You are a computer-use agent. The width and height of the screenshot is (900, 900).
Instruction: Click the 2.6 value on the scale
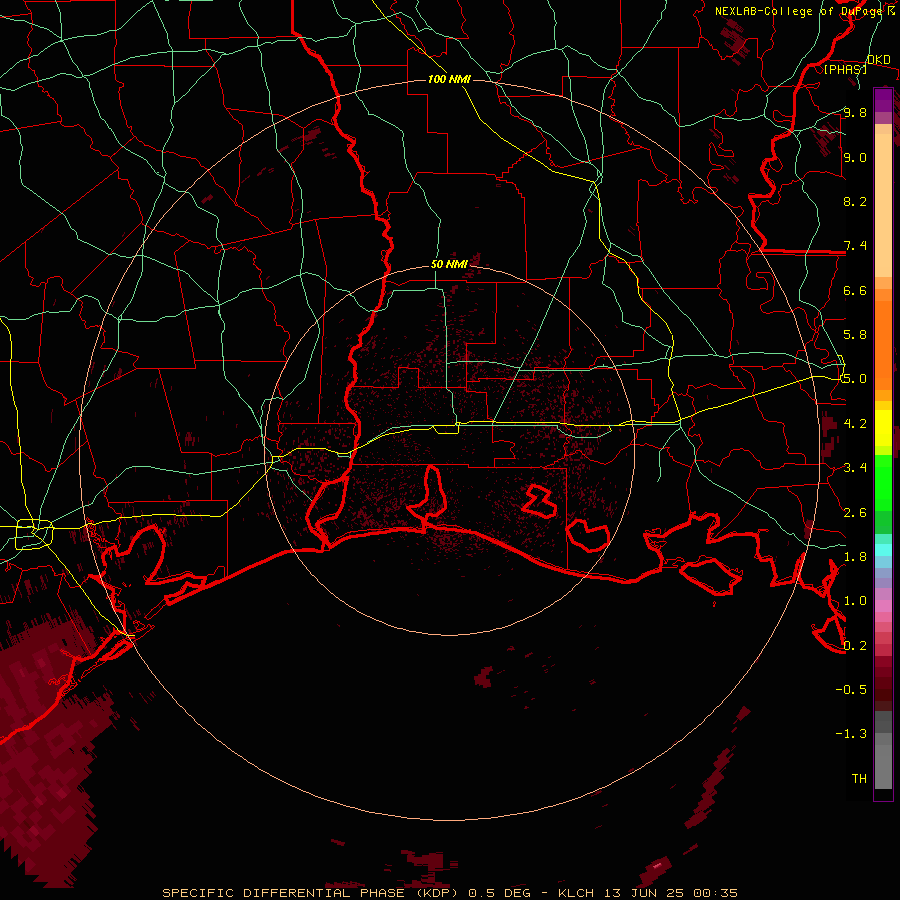pyautogui.click(x=855, y=513)
